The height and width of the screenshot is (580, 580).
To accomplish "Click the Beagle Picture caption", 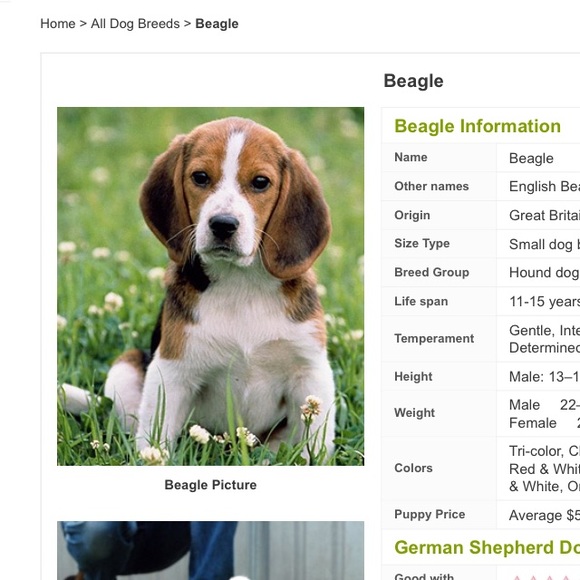I will point(210,485).
